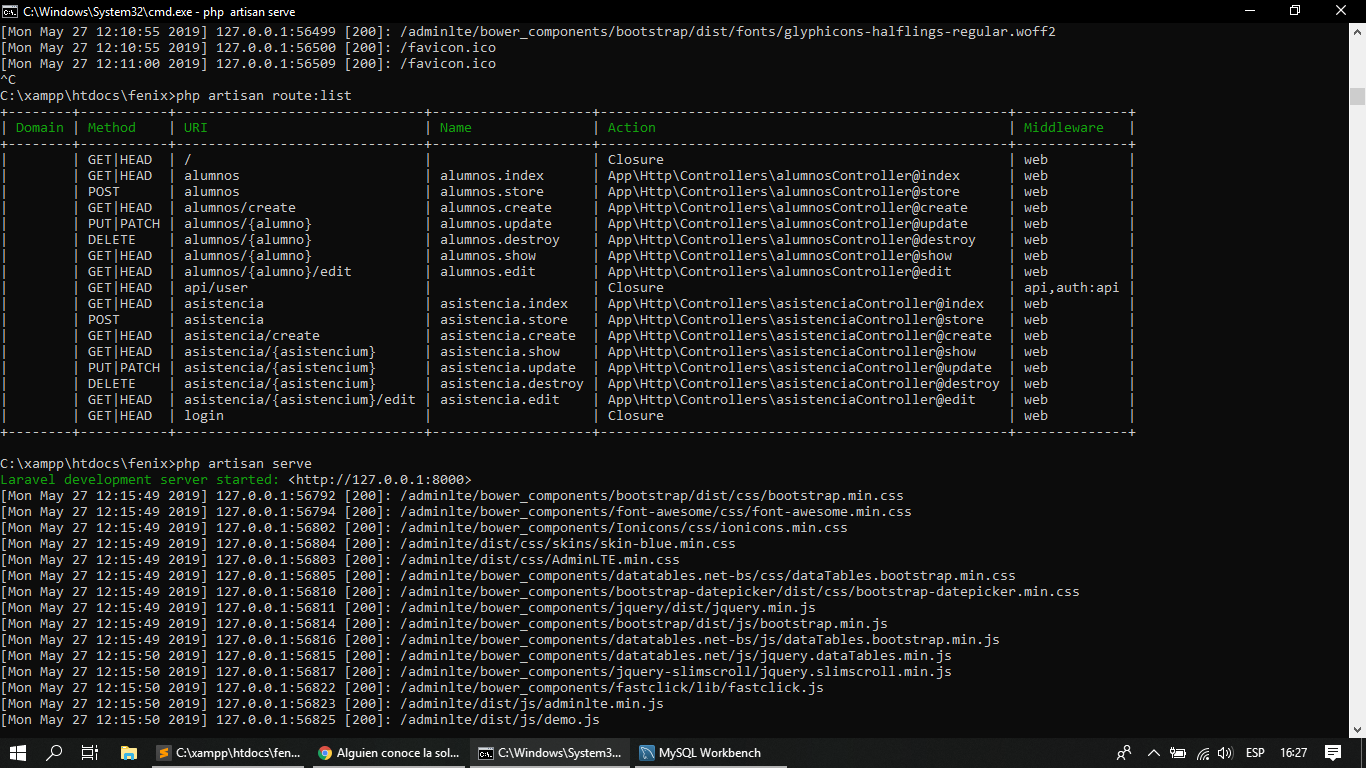Screen dimensions: 1366x768
Task: Open the Windows Start menu
Action: click(x=18, y=752)
